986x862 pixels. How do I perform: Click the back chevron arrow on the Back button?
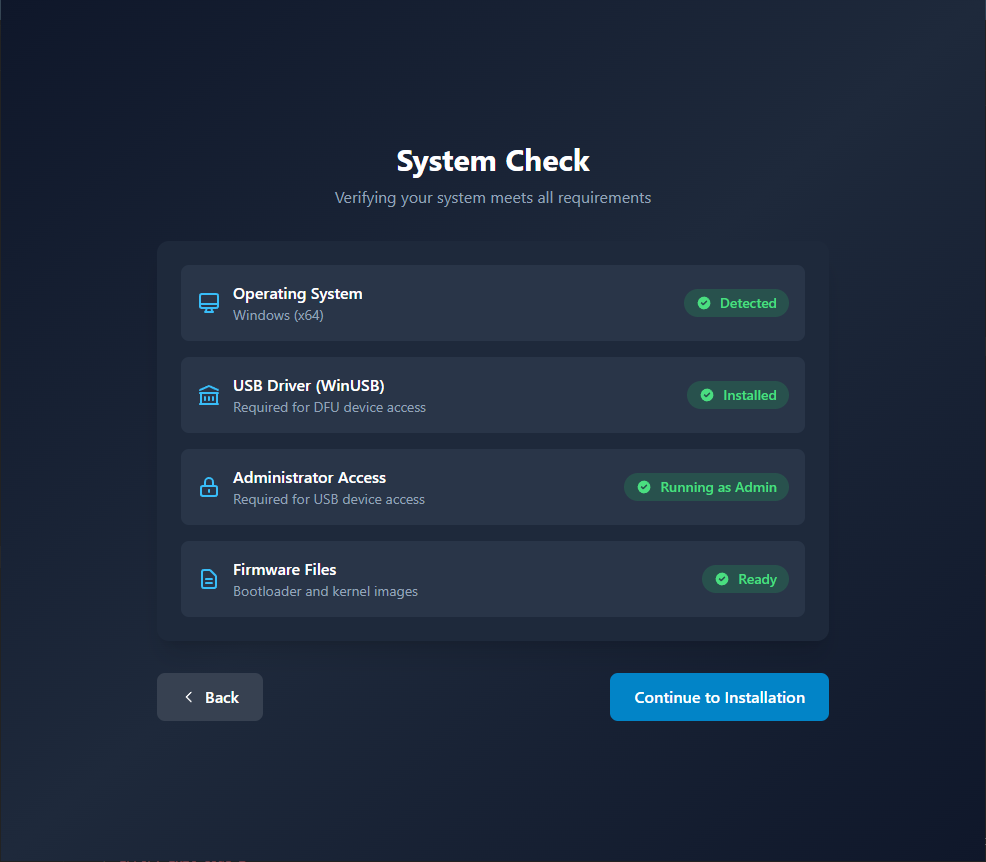tap(189, 697)
